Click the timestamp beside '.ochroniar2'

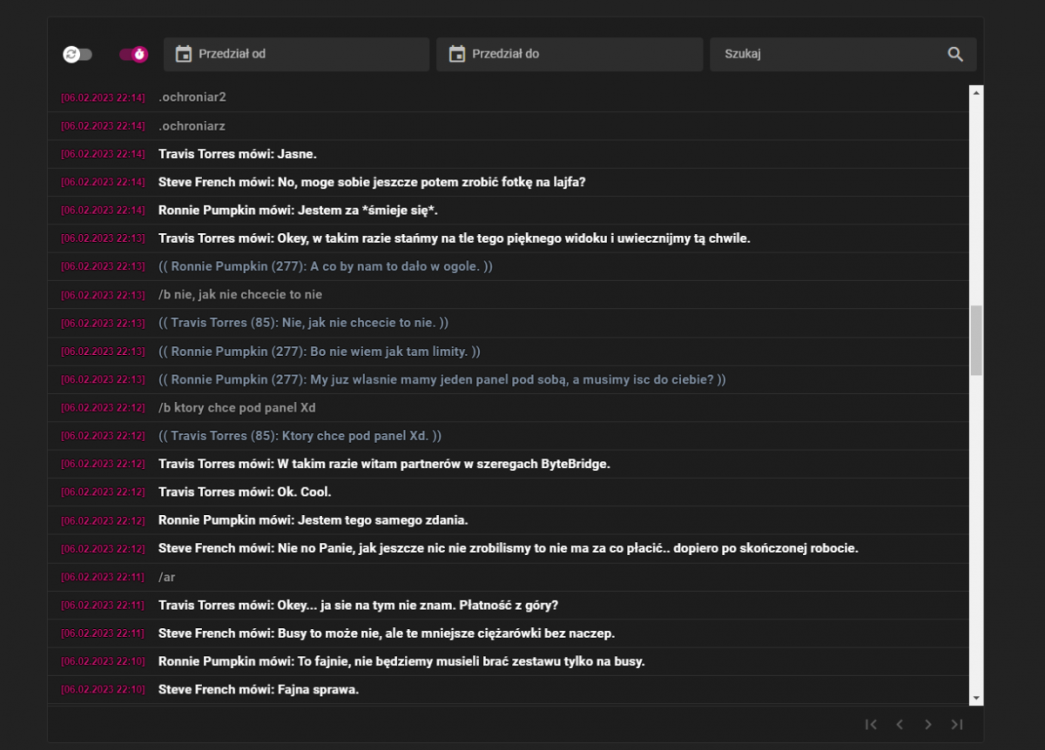(103, 98)
